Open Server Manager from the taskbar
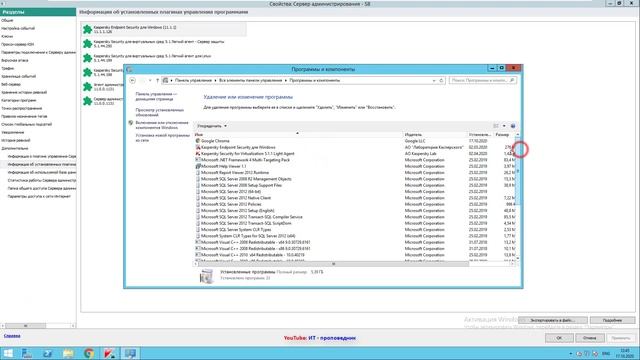Image resolution: width=640 pixels, height=360 pixels. (x=27, y=353)
